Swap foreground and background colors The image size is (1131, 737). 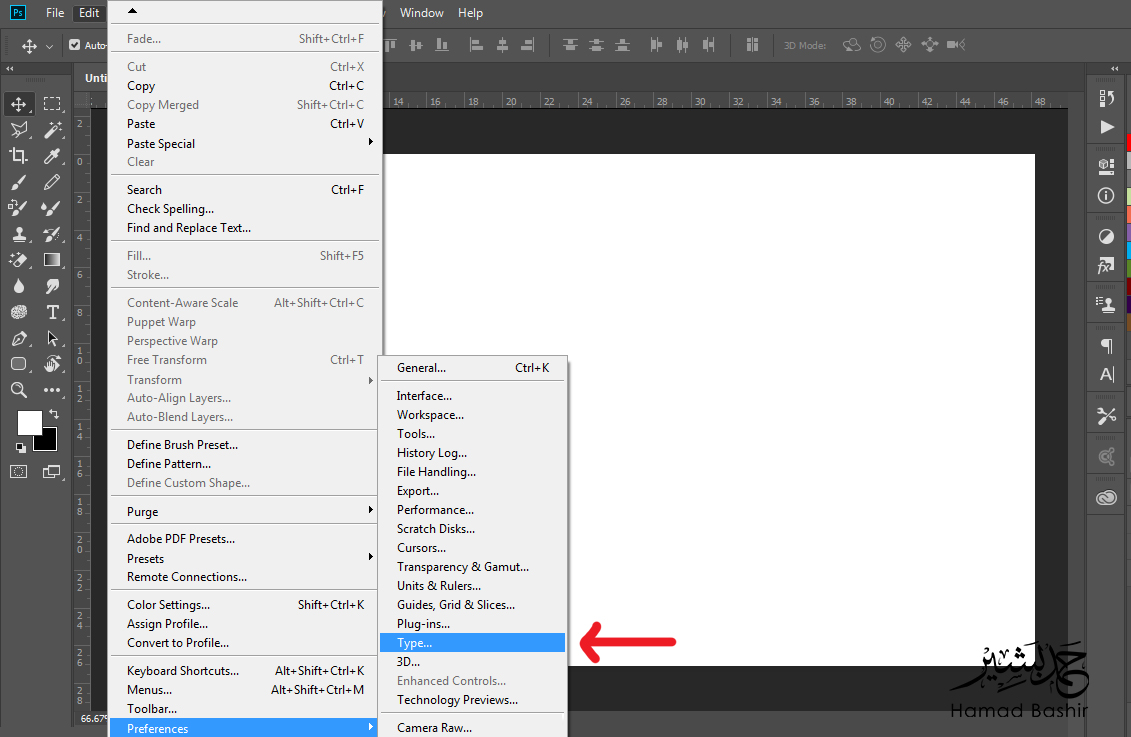pyautogui.click(x=54, y=414)
